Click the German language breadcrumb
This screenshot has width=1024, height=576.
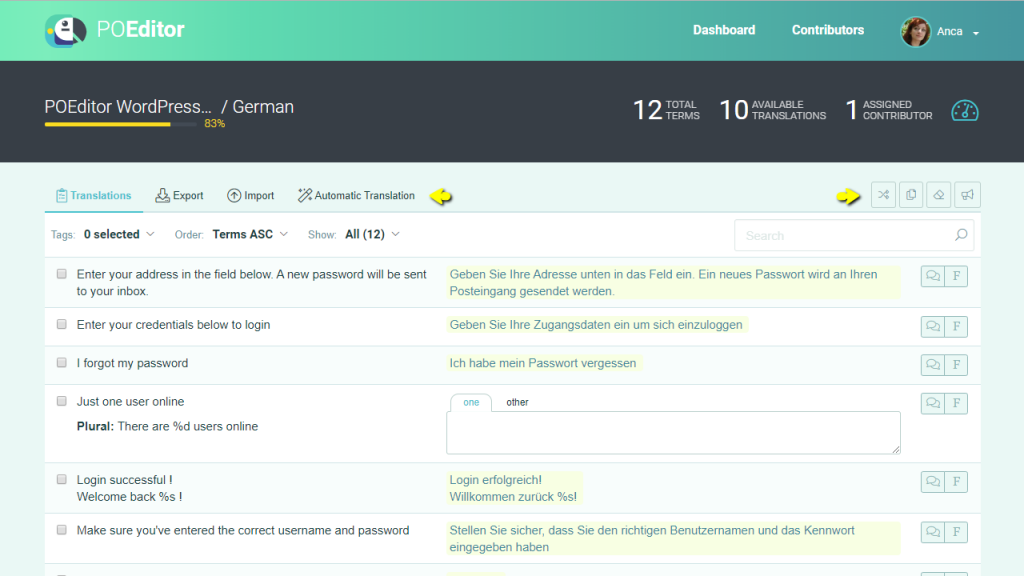(263, 106)
